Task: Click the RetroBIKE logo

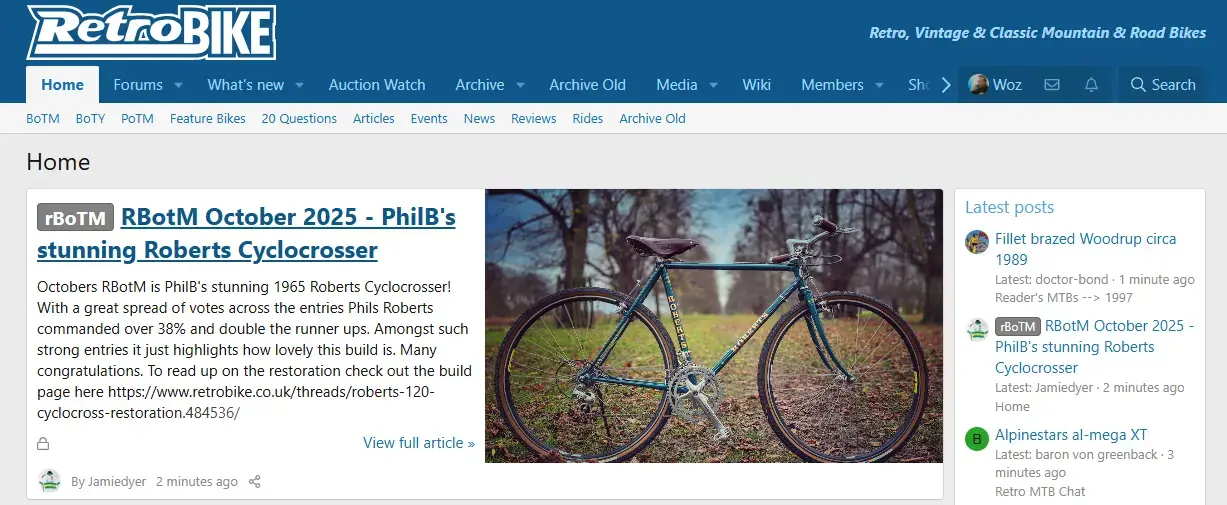Action: point(151,32)
